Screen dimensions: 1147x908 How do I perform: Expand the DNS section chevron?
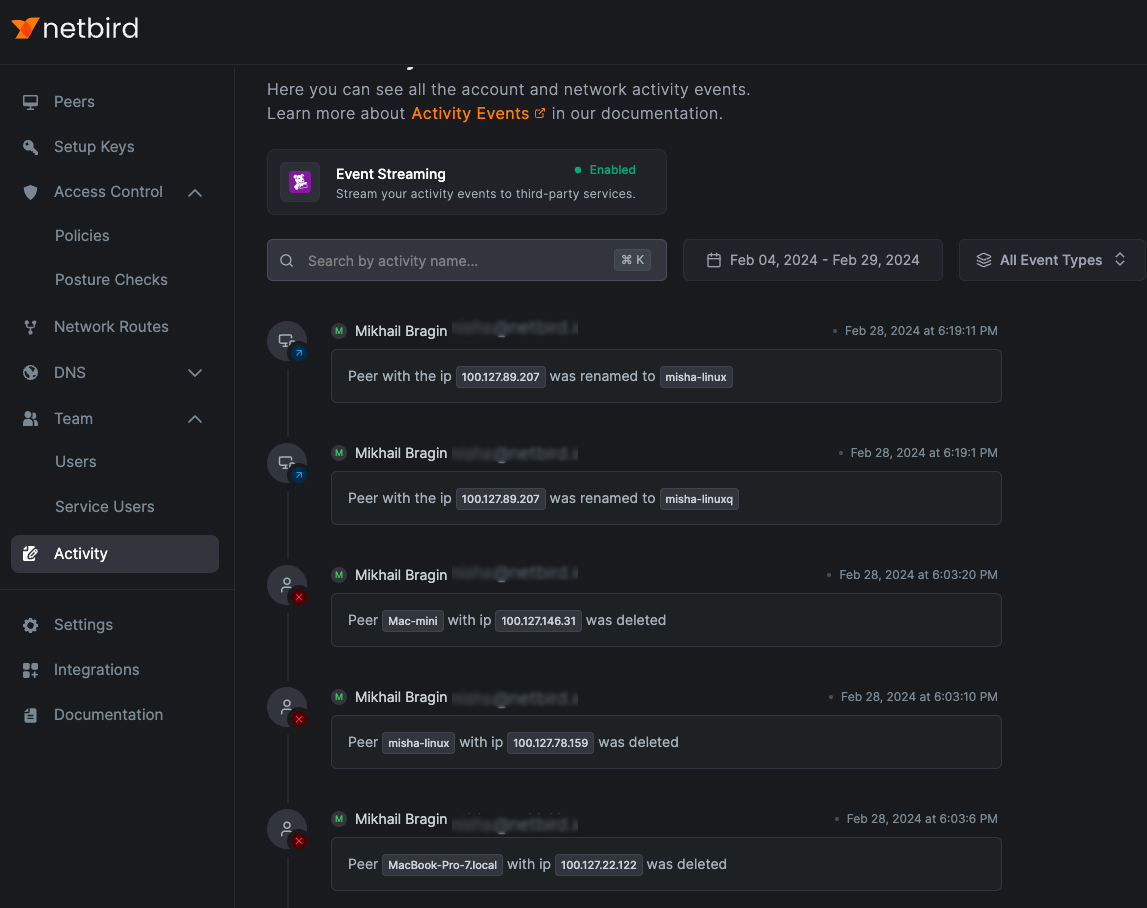click(195, 373)
